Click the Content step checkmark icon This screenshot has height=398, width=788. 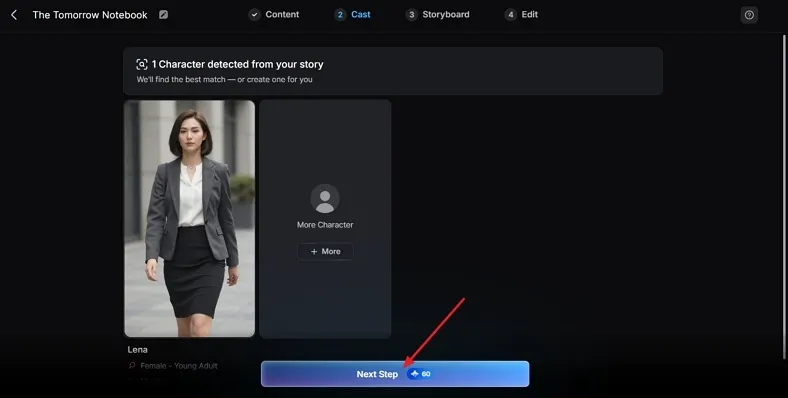tap(255, 15)
